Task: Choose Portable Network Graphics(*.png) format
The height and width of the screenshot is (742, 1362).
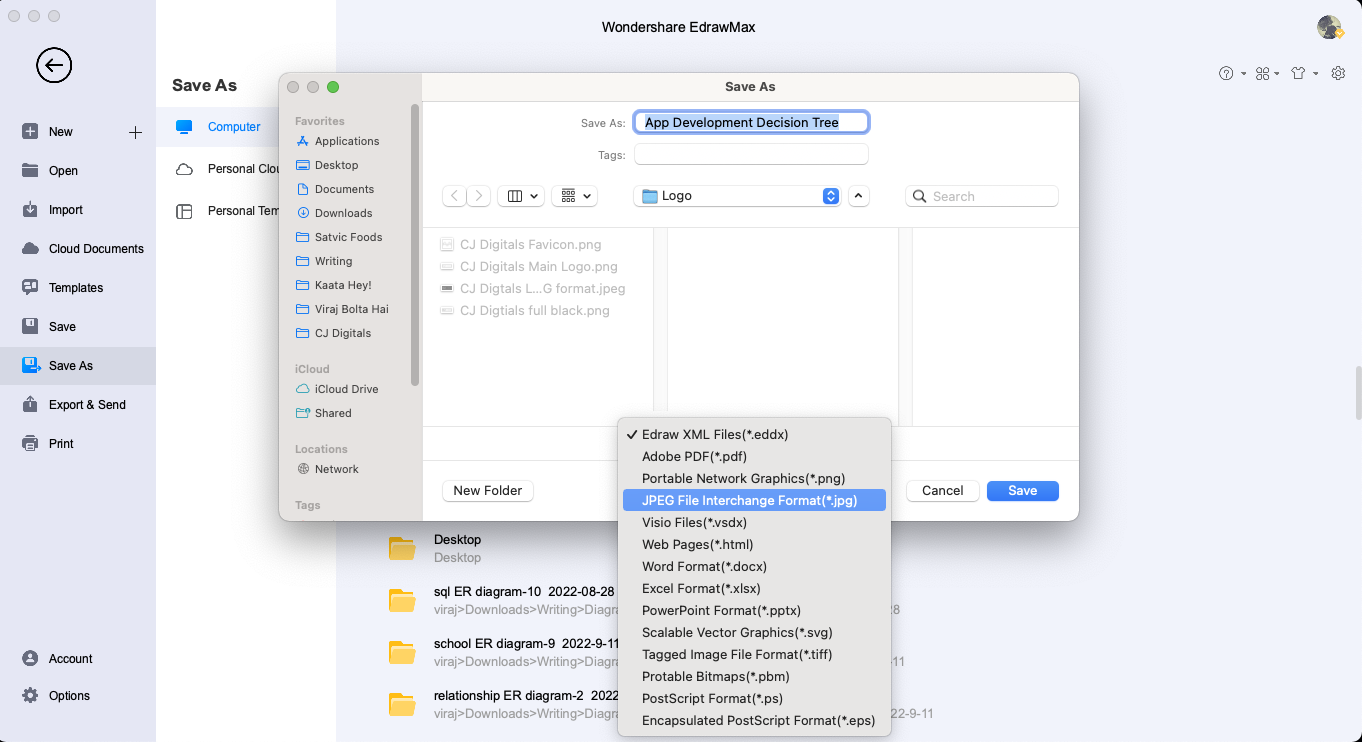Action: 754,479
